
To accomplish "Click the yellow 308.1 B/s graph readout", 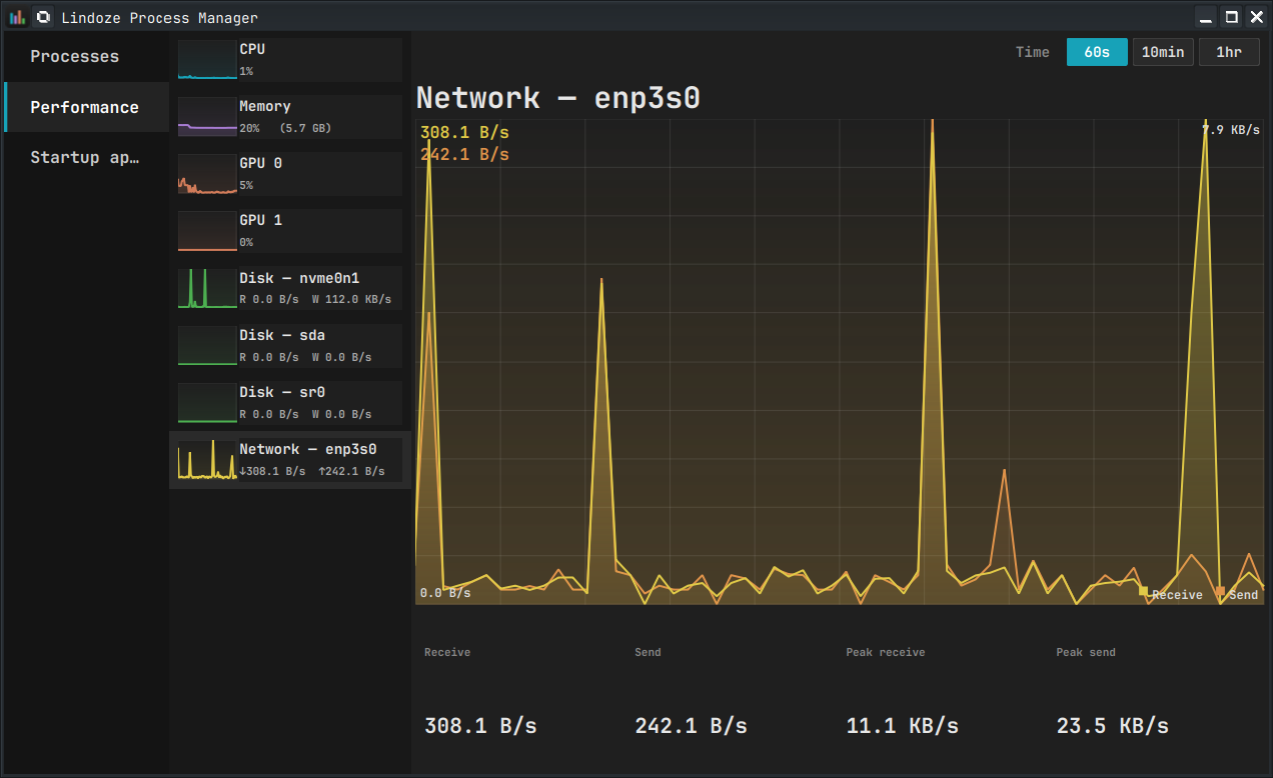I will pyautogui.click(x=464, y=133).
